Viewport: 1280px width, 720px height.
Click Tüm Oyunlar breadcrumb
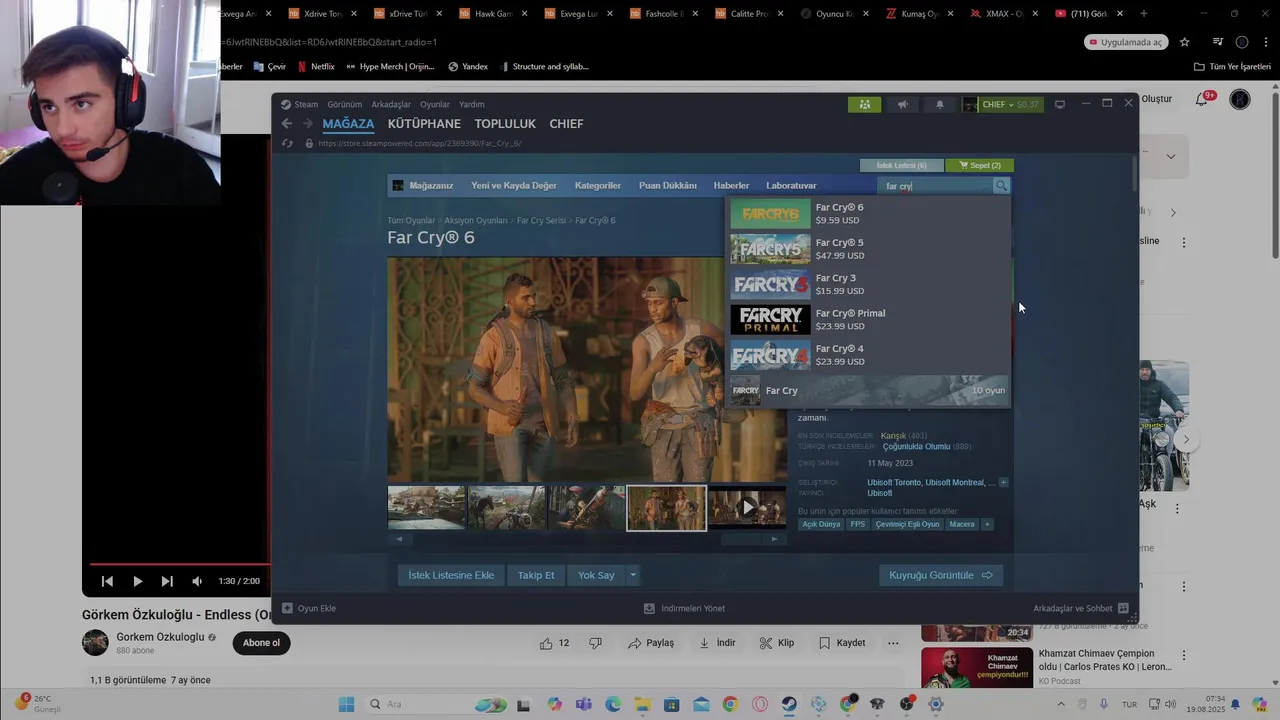click(x=411, y=220)
